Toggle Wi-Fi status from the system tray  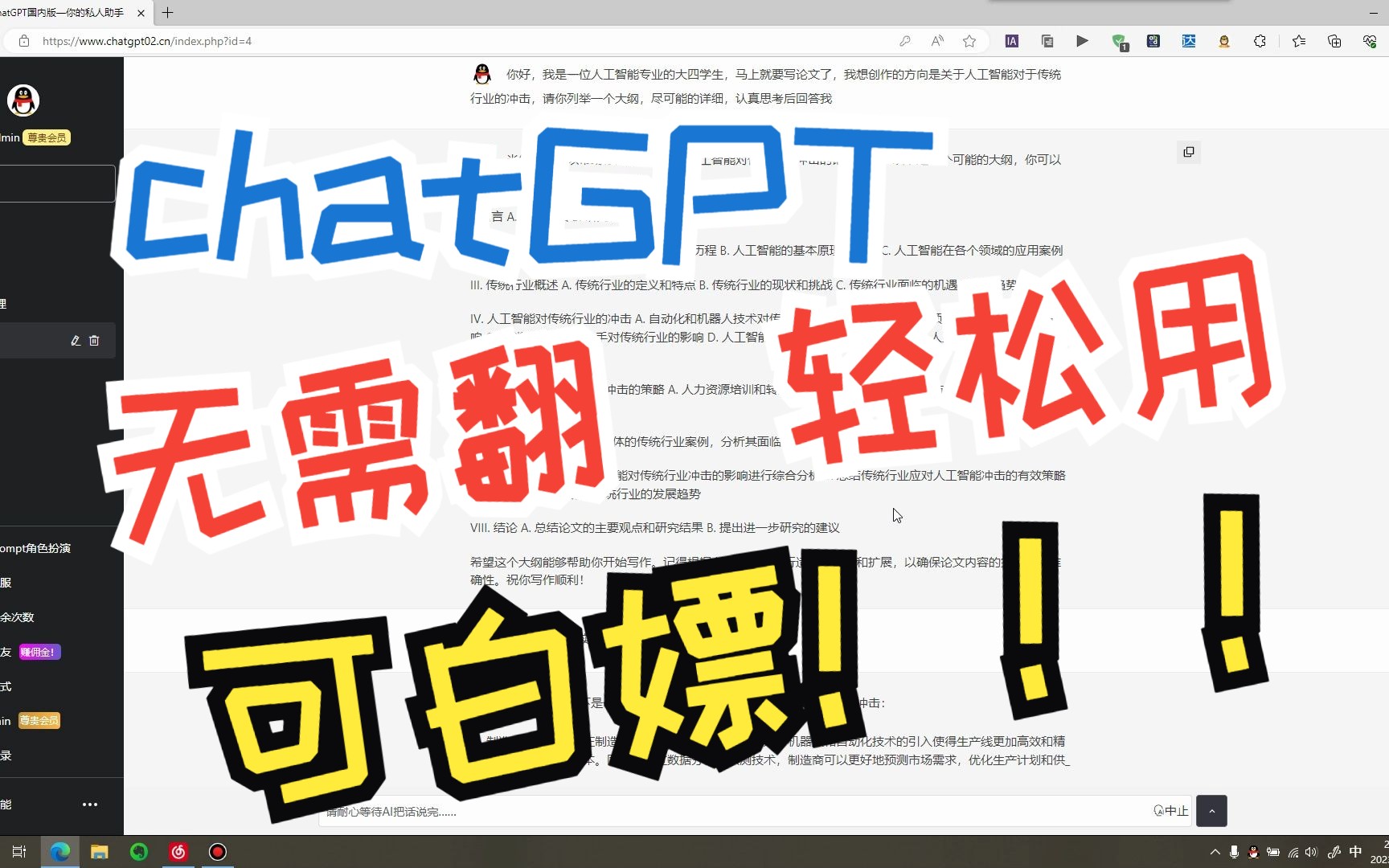point(1293,851)
